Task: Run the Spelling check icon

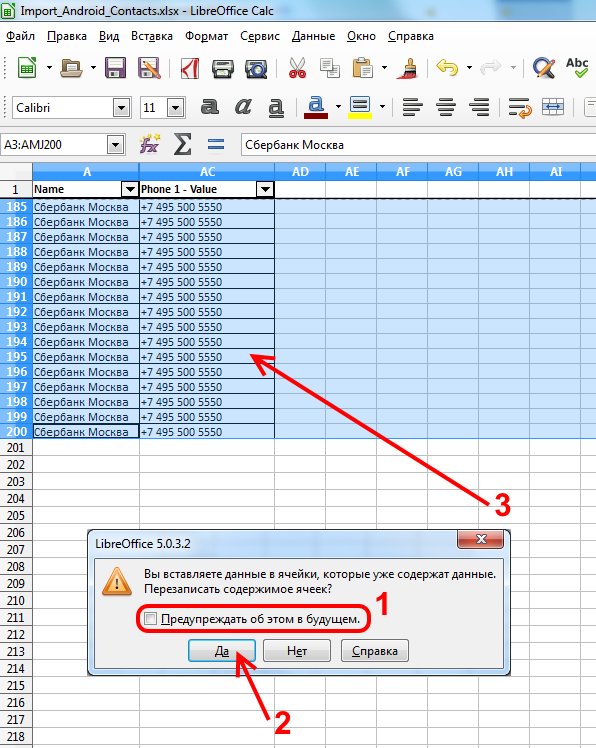Action: (x=577, y=68)
